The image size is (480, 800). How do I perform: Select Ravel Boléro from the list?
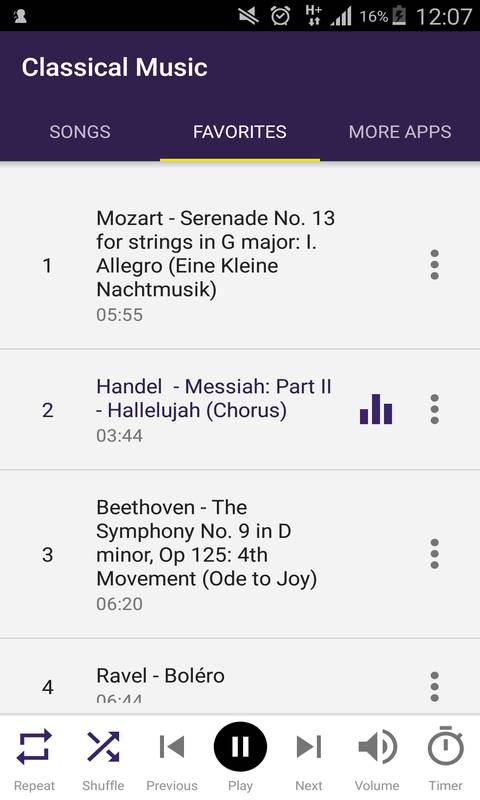click(240, 677)
